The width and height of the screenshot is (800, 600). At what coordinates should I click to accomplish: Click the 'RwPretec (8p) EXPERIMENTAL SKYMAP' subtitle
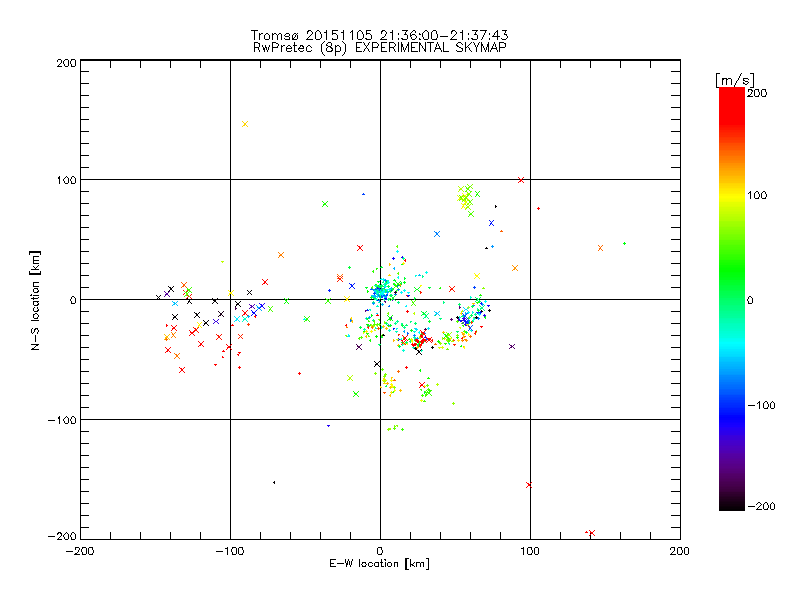coord(380,48)
